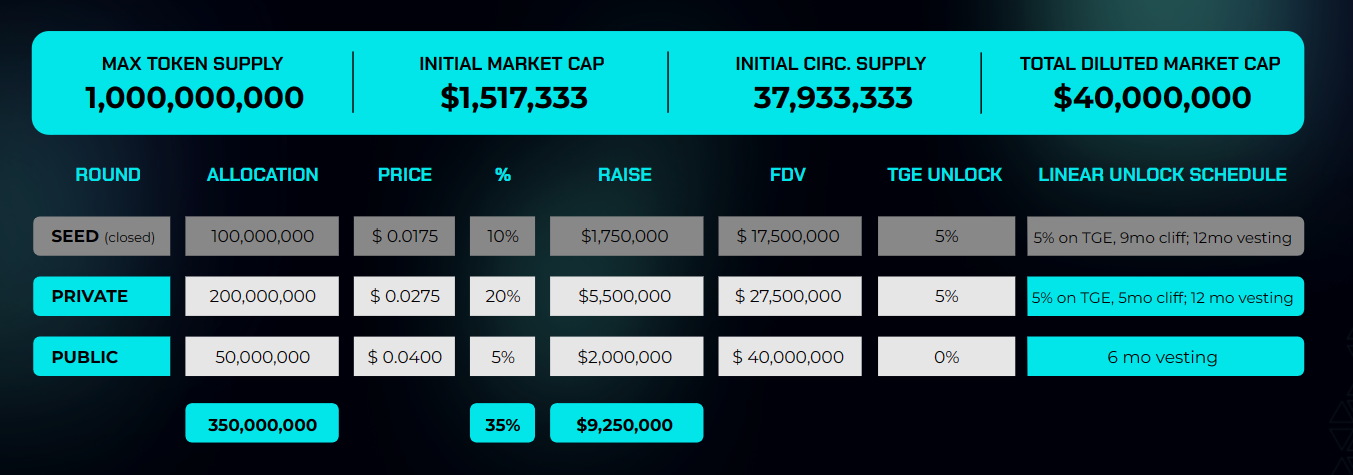Image resolution: width=1353 pixels, height=475 pixels.
Task: Click the 35% total percentage box
Action: pyautogui.click(x=502, y=424)
